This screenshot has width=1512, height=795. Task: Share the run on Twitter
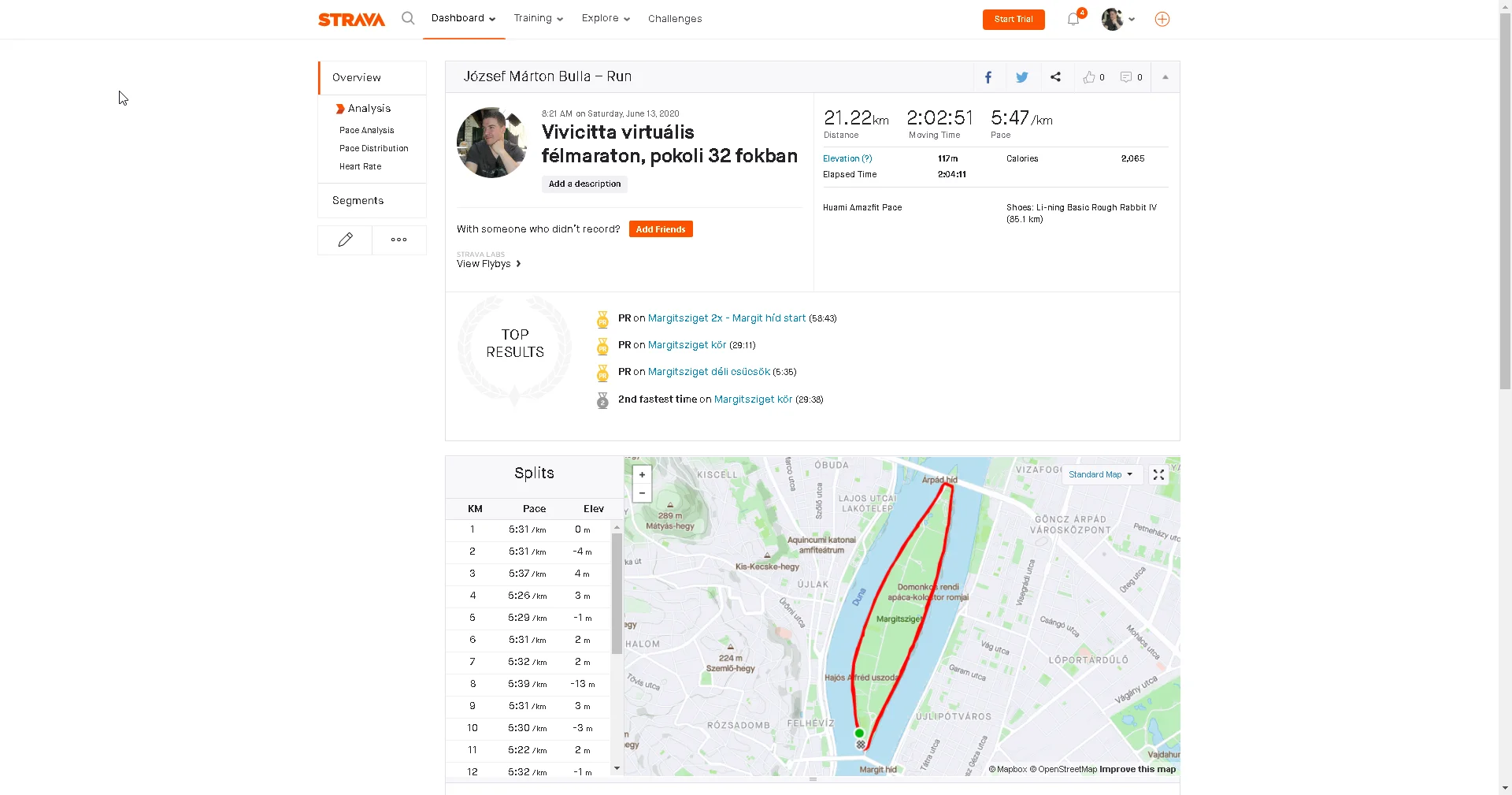click(1021, 77)
